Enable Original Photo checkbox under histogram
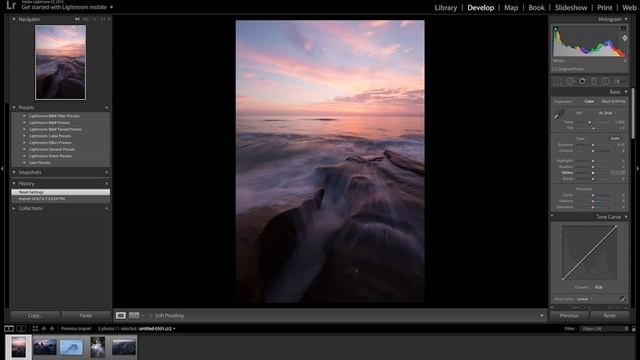640x360 pixels. (x=555, y=69)
